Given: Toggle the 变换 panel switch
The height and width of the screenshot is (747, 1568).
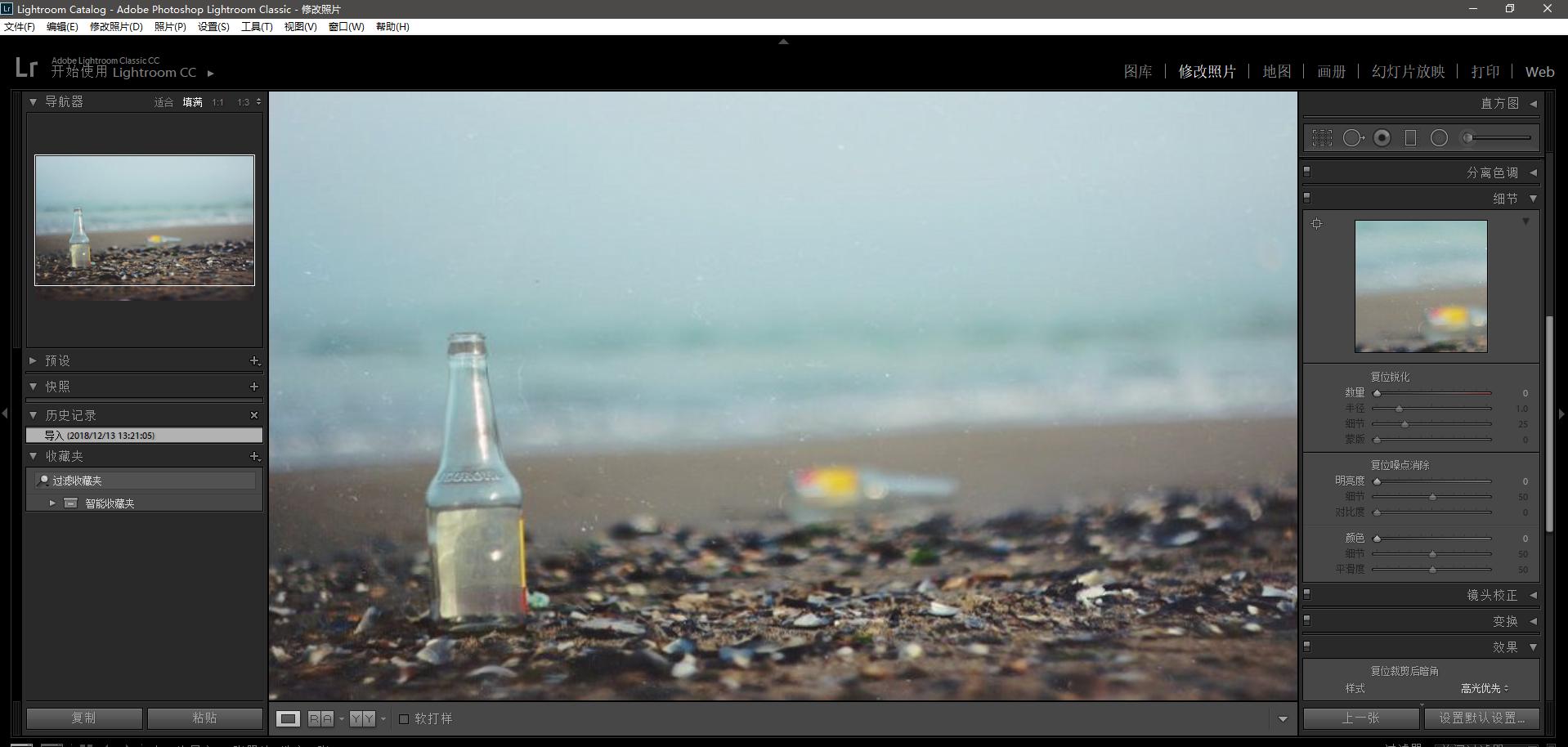Looking at the screenshot, I should pos(1306,620).
